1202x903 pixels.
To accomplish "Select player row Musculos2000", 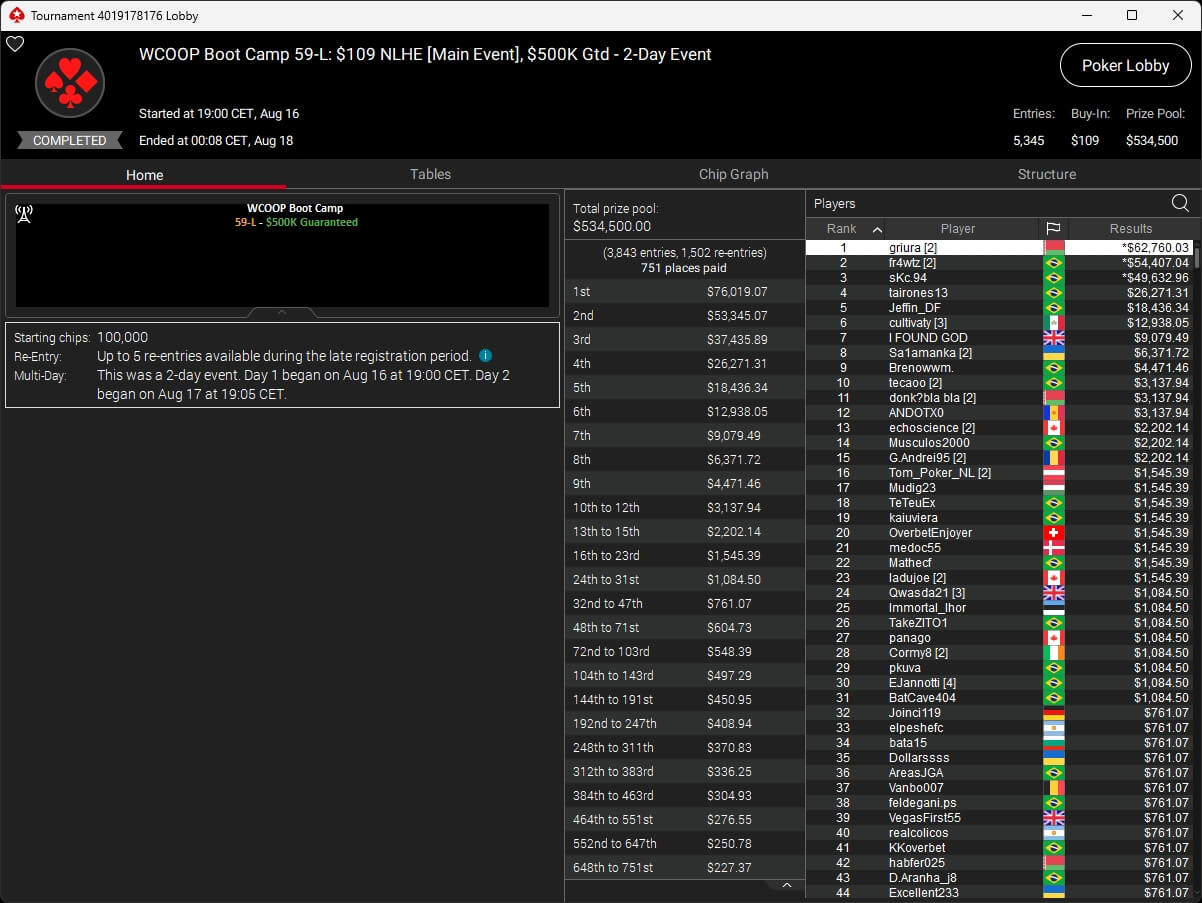I will click(x=1000, y=443).
